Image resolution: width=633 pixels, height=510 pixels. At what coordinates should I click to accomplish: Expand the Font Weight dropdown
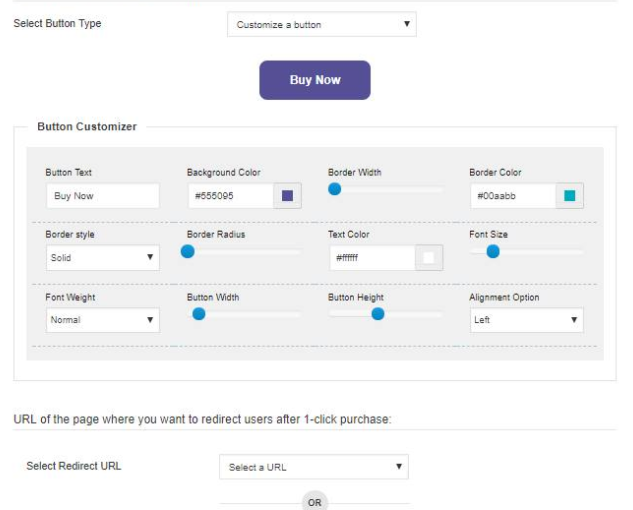tap(102, 320)
